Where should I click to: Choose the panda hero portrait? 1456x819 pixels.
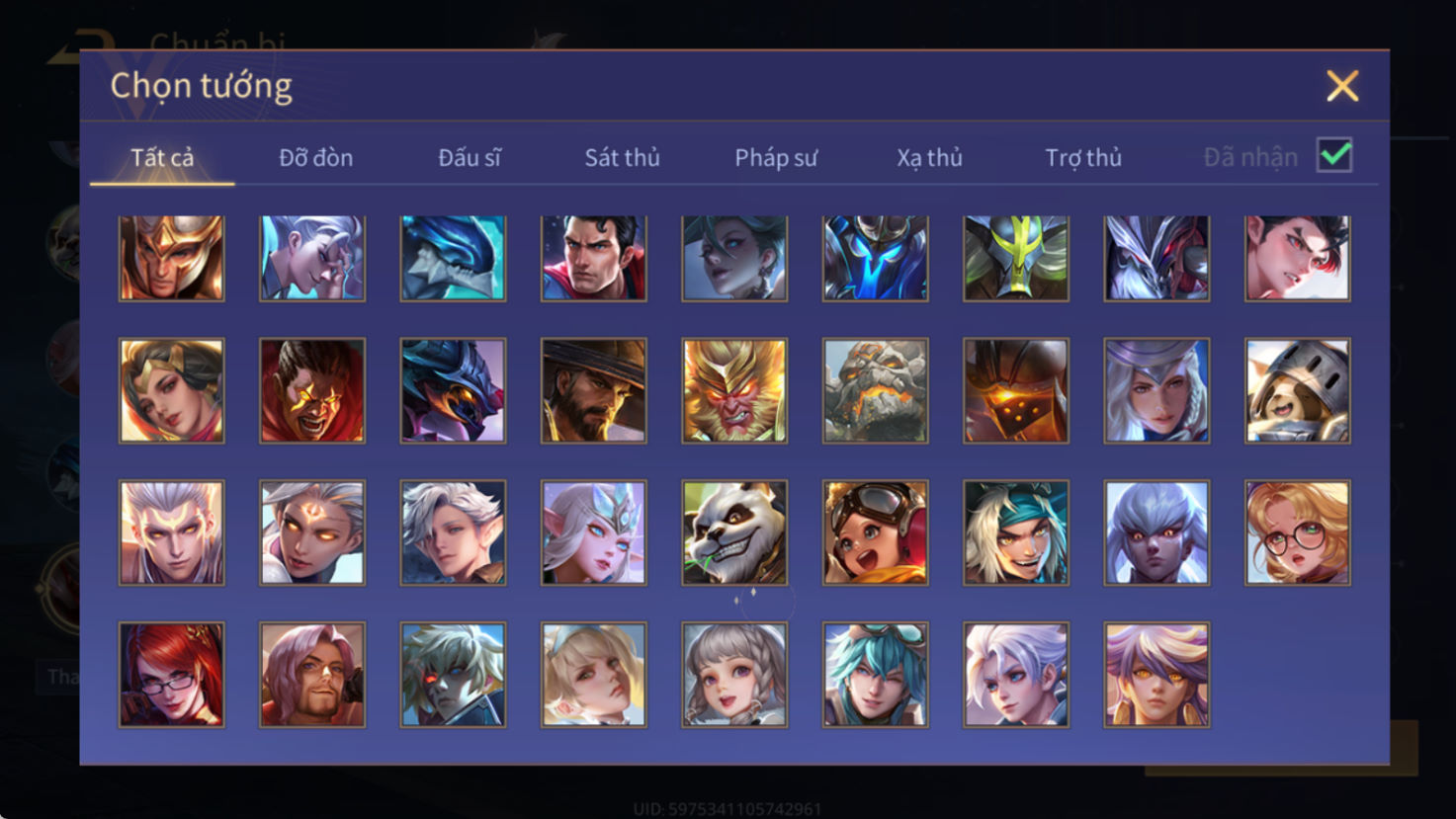[734, 532]
